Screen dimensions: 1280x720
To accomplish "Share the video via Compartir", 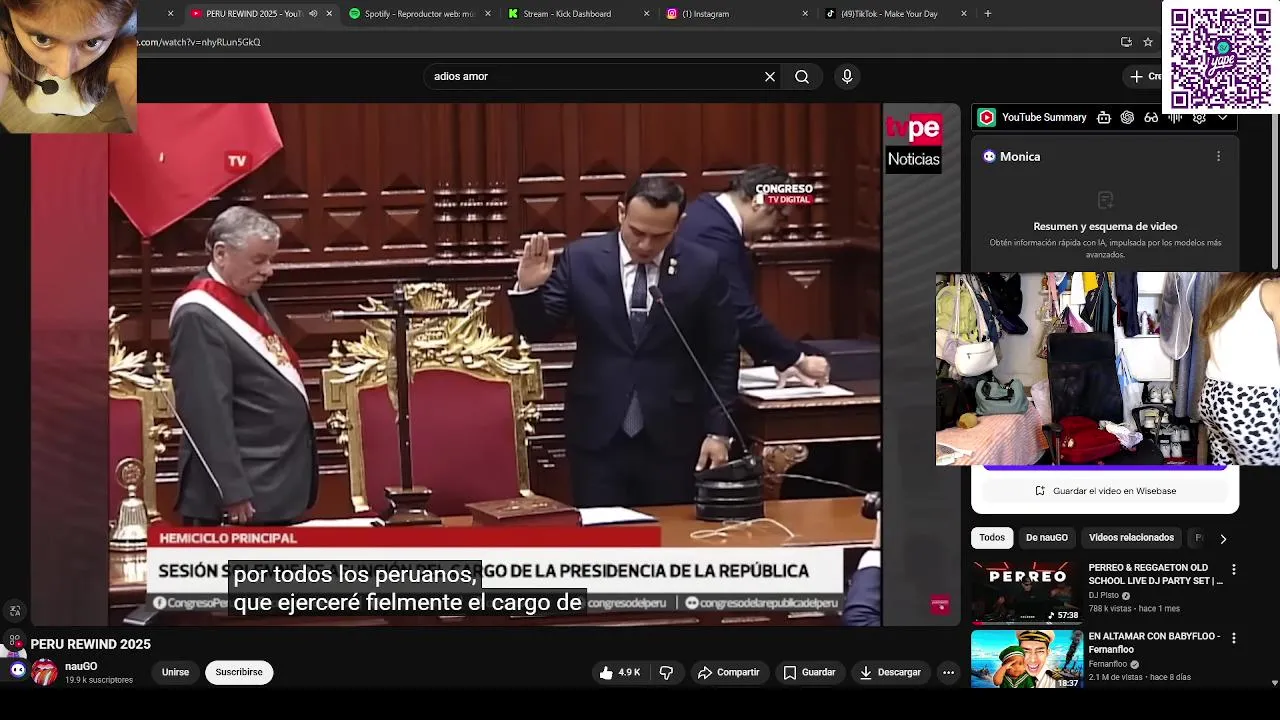I will (x=729, y=672).
